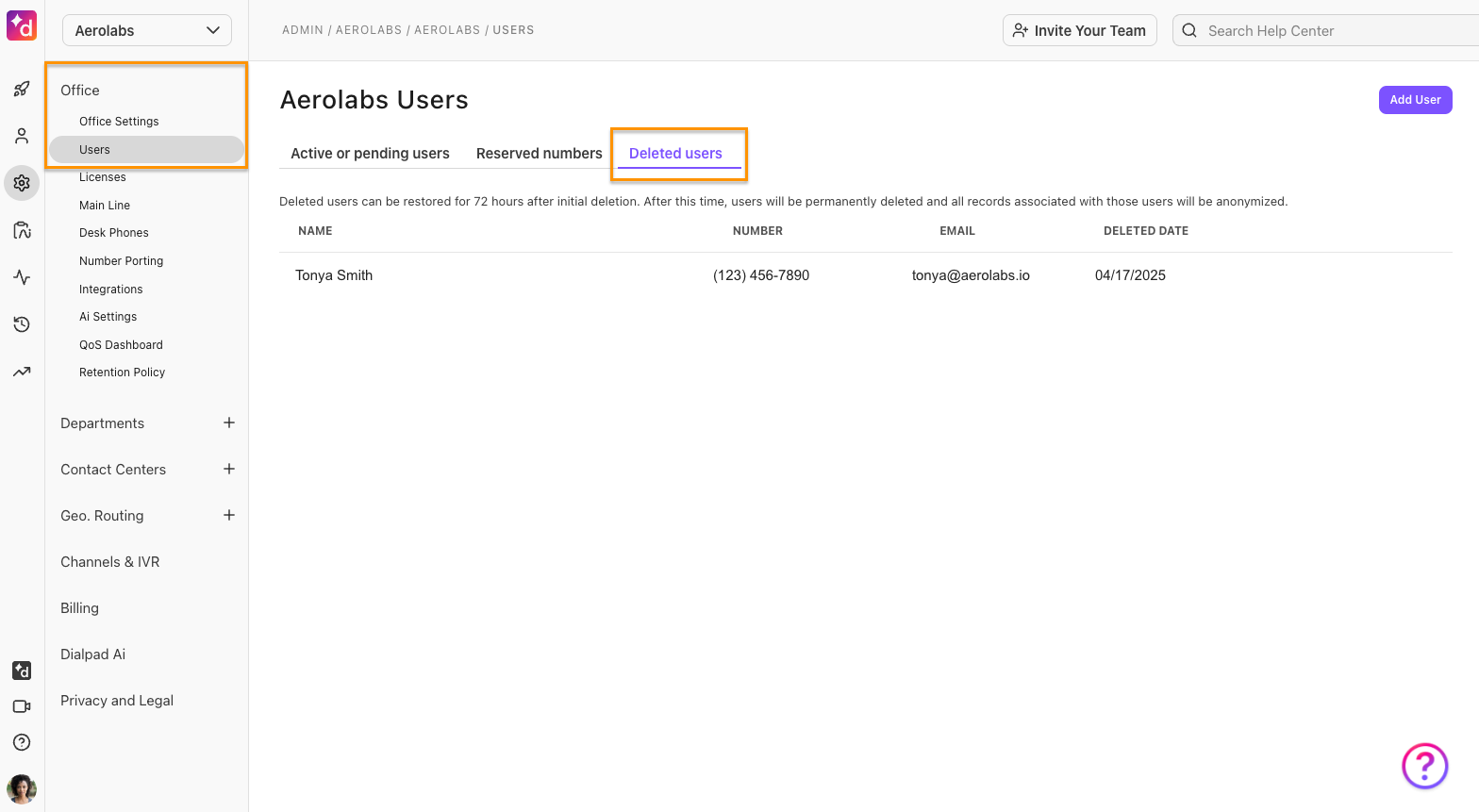Click the Add User button

coord(1415,100)
